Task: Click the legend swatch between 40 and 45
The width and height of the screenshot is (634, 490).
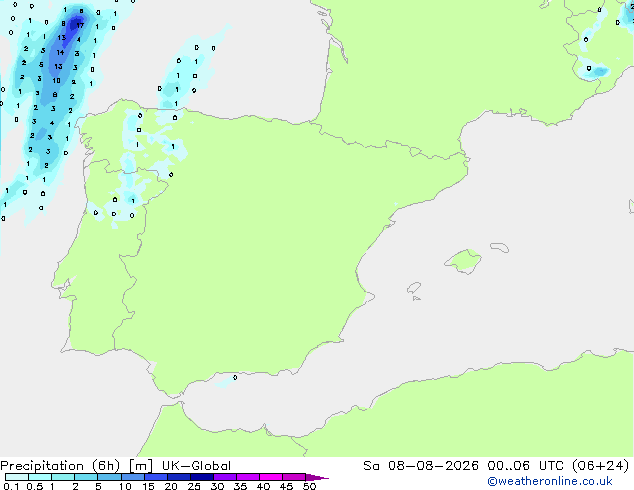Action: click(271, 477)
